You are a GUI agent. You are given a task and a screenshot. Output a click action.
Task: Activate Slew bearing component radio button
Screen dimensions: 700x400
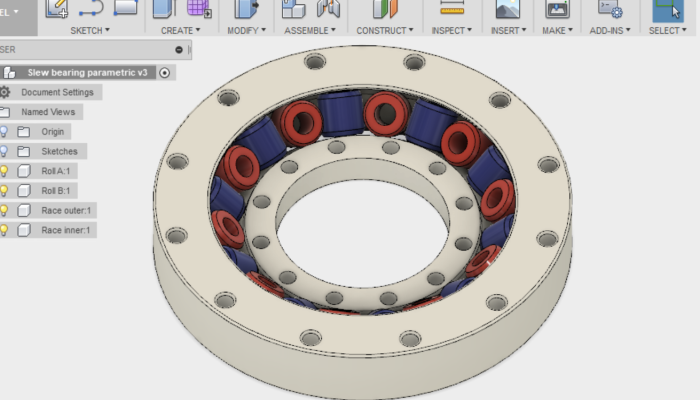tap(165, 73)
